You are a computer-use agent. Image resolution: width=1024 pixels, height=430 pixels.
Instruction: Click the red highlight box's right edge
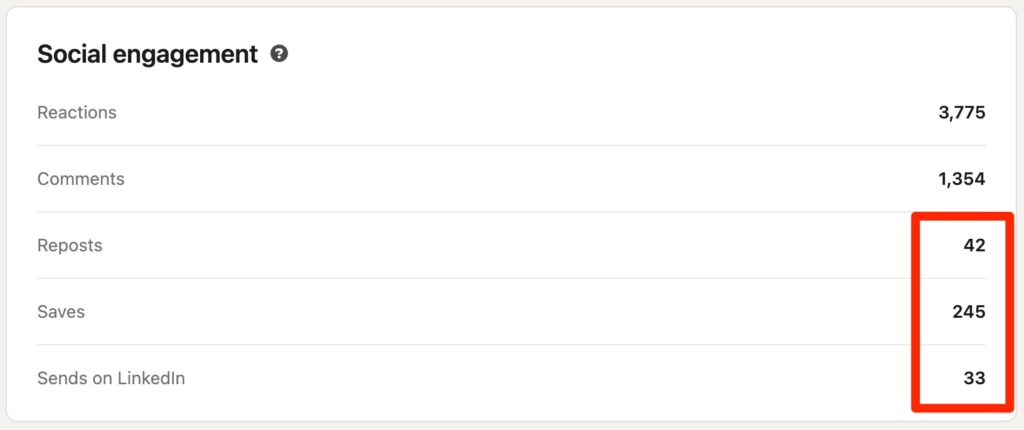[1009, 312]
